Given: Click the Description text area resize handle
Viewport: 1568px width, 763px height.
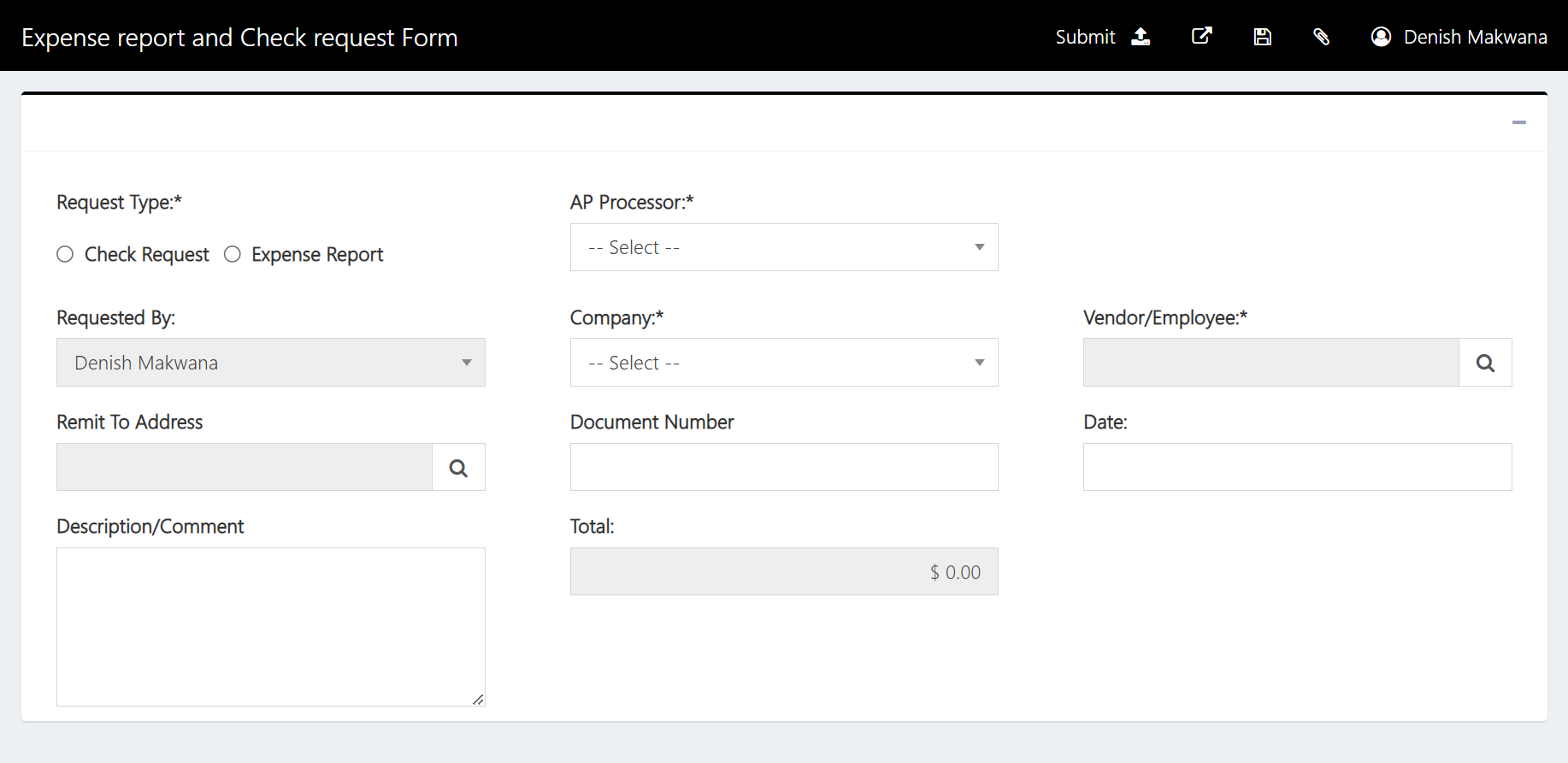Looking at the screenshot, I should 478,700.
